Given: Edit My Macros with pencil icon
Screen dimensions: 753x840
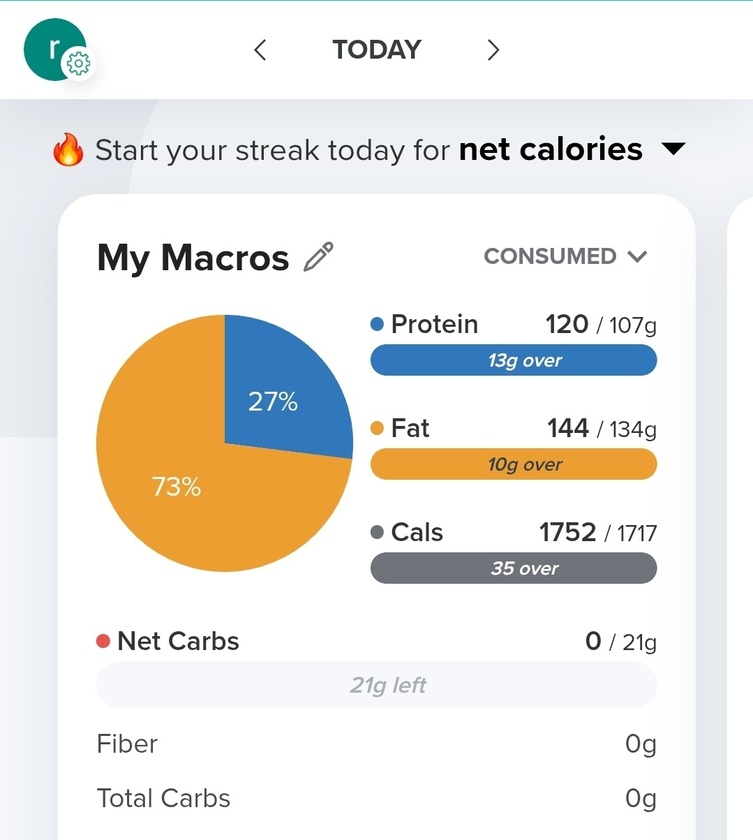Looking at the screenshot, I should coord(318,257).
